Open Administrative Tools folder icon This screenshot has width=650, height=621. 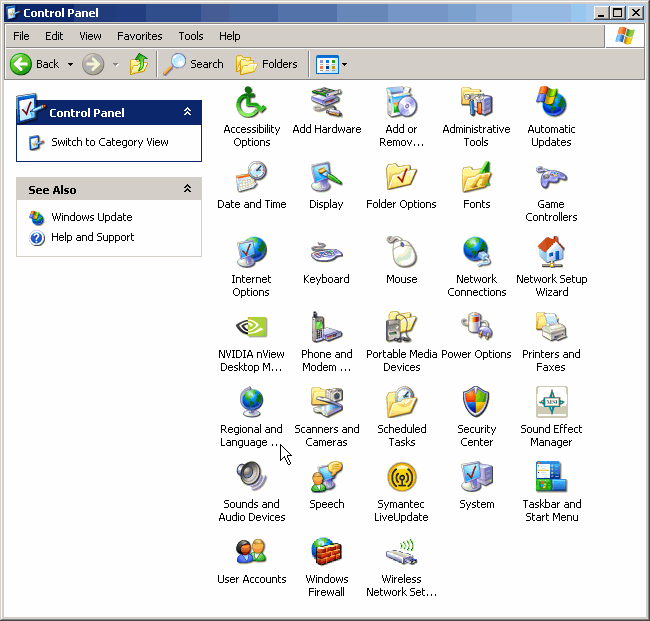[476, 102]
